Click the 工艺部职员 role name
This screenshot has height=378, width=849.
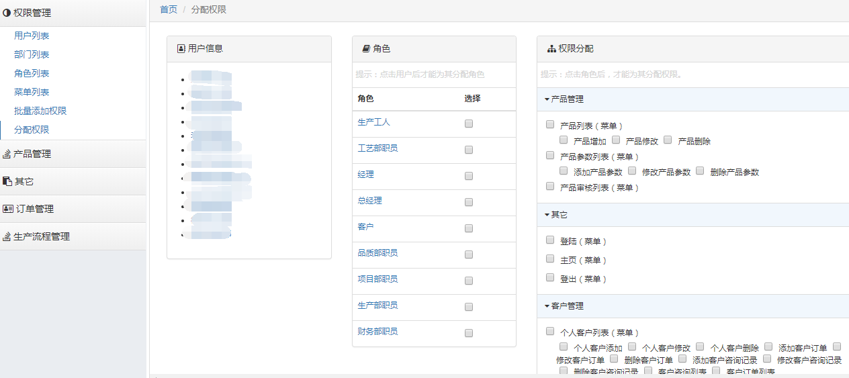[x=378, y=148]
